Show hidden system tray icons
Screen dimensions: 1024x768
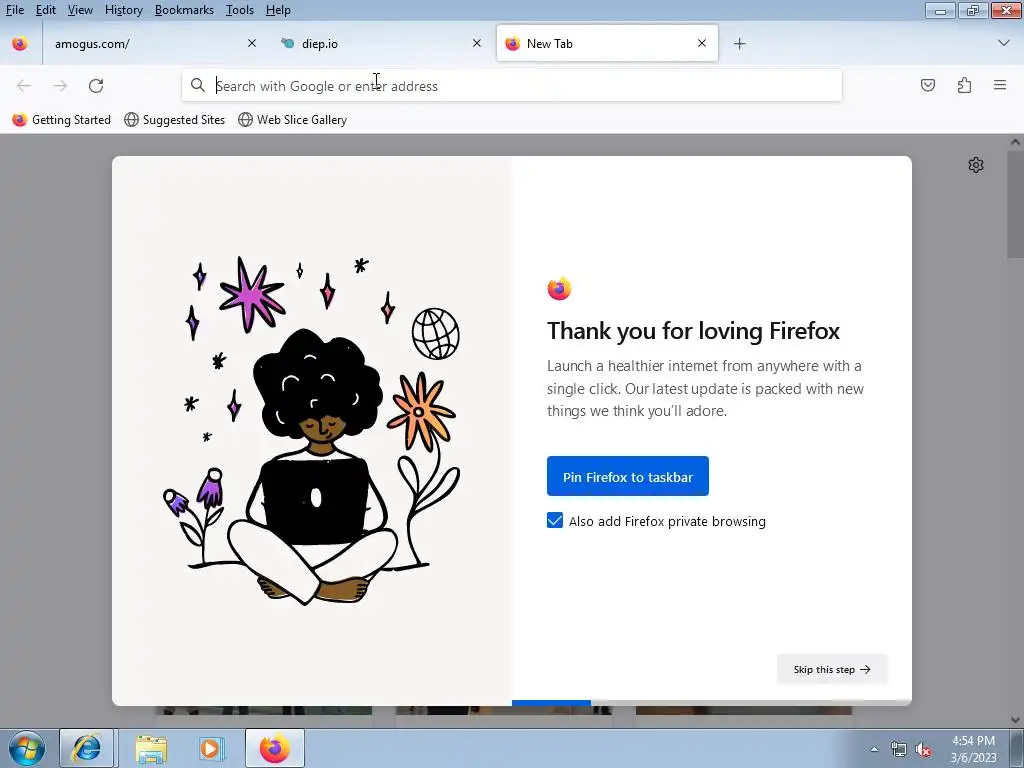874,750
